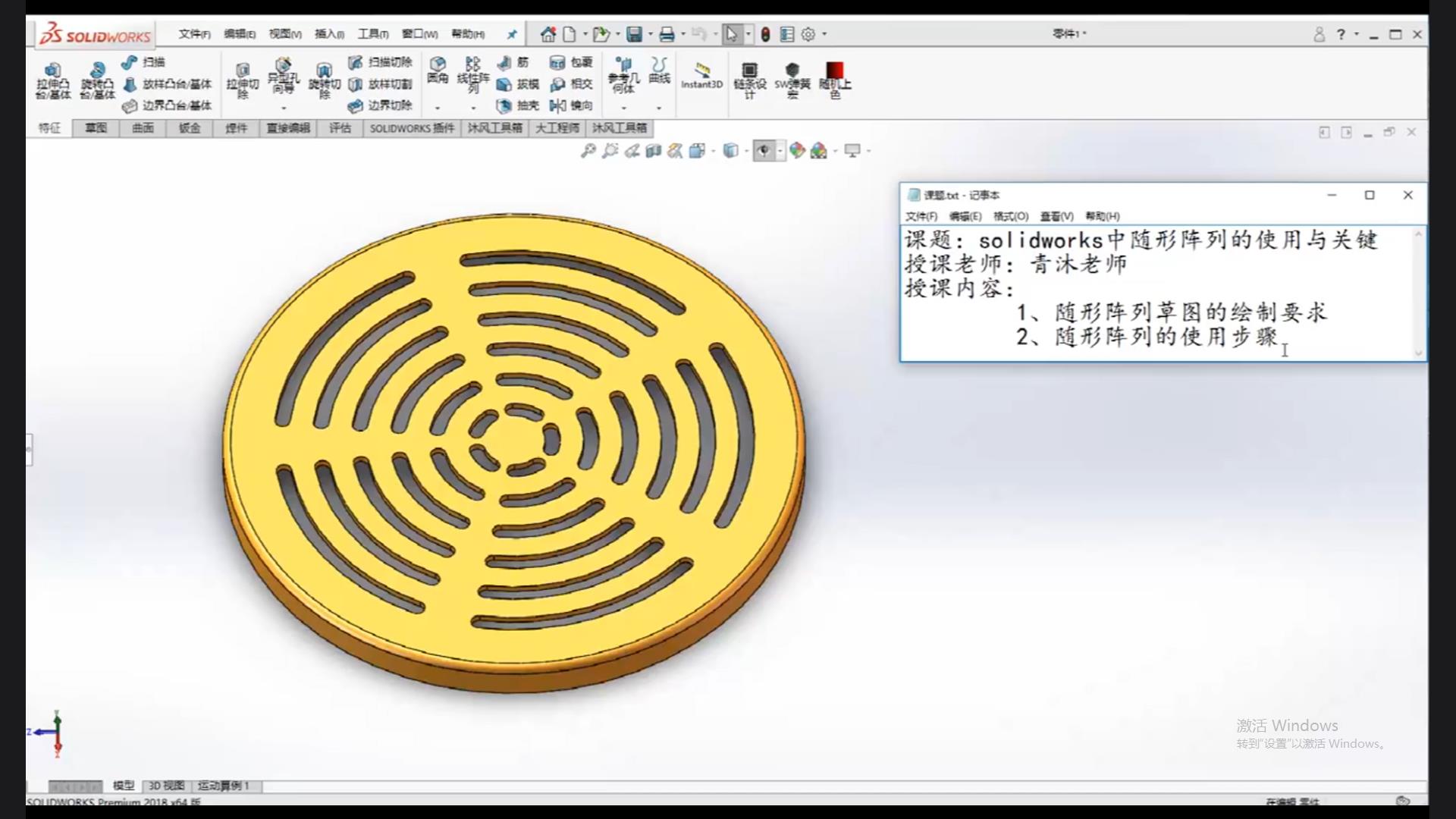Viewport: 1456px width, 819px height.
Task: Run the SW弹簧宏 spring macro
Action: 792,80
